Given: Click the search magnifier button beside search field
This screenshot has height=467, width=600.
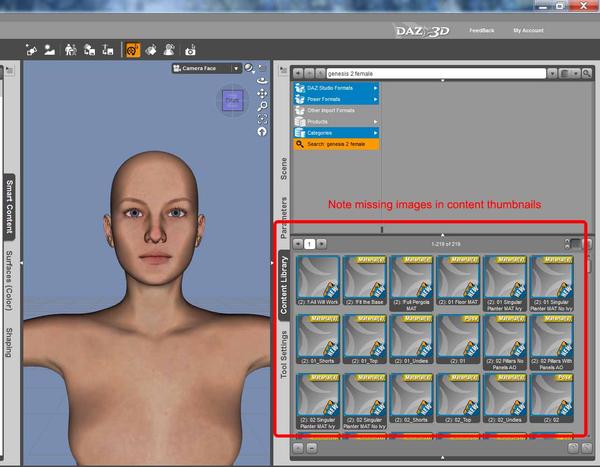Looking at the screenshot, I should (587, 73).
